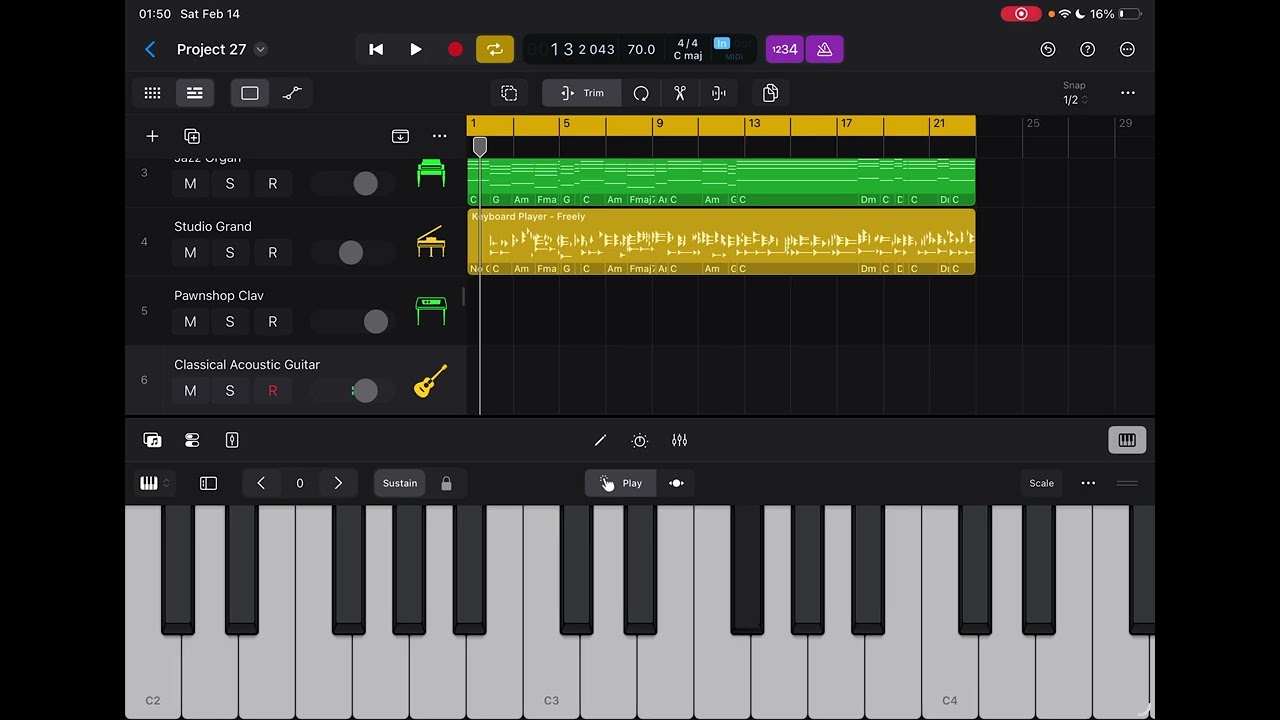Solo the Jazz Organ track
Screen dimensions: 1280x720
pyautogui.click(x=230, y=184)
